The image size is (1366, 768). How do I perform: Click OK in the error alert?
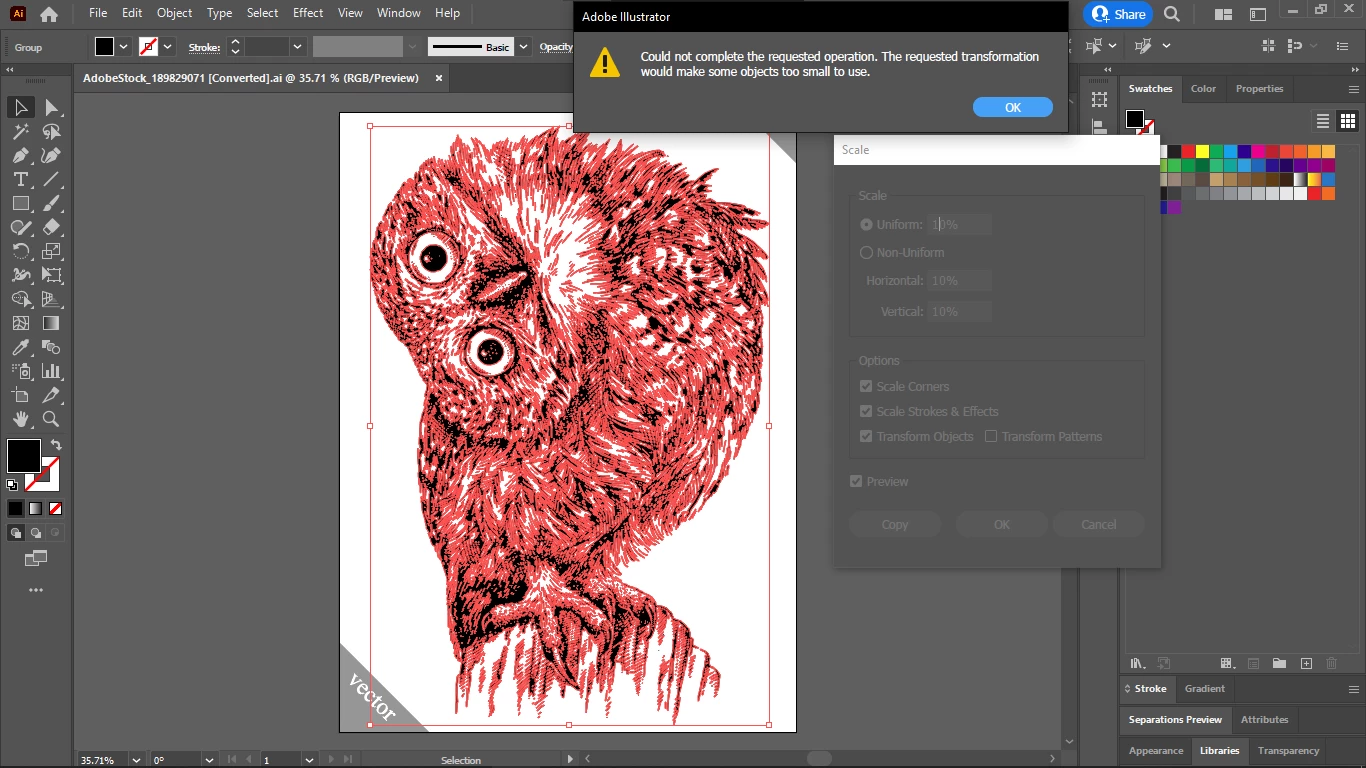[1013, 107]
